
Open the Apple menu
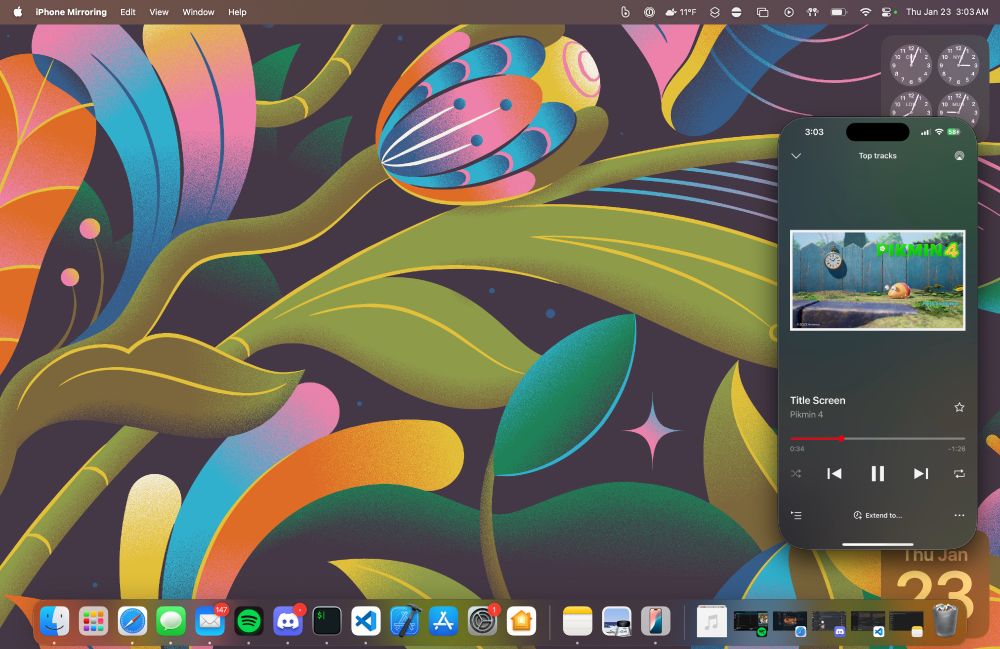pyautogui.click(x=17, y=11)
